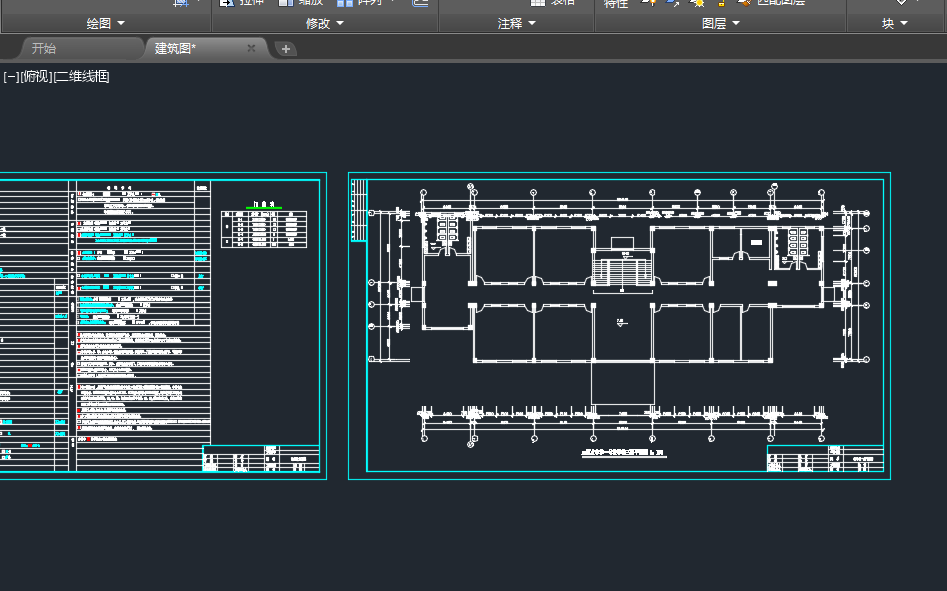Expand the 块 (Block) panel dropdown
The image size is (947, 591).
pos(894,23)
